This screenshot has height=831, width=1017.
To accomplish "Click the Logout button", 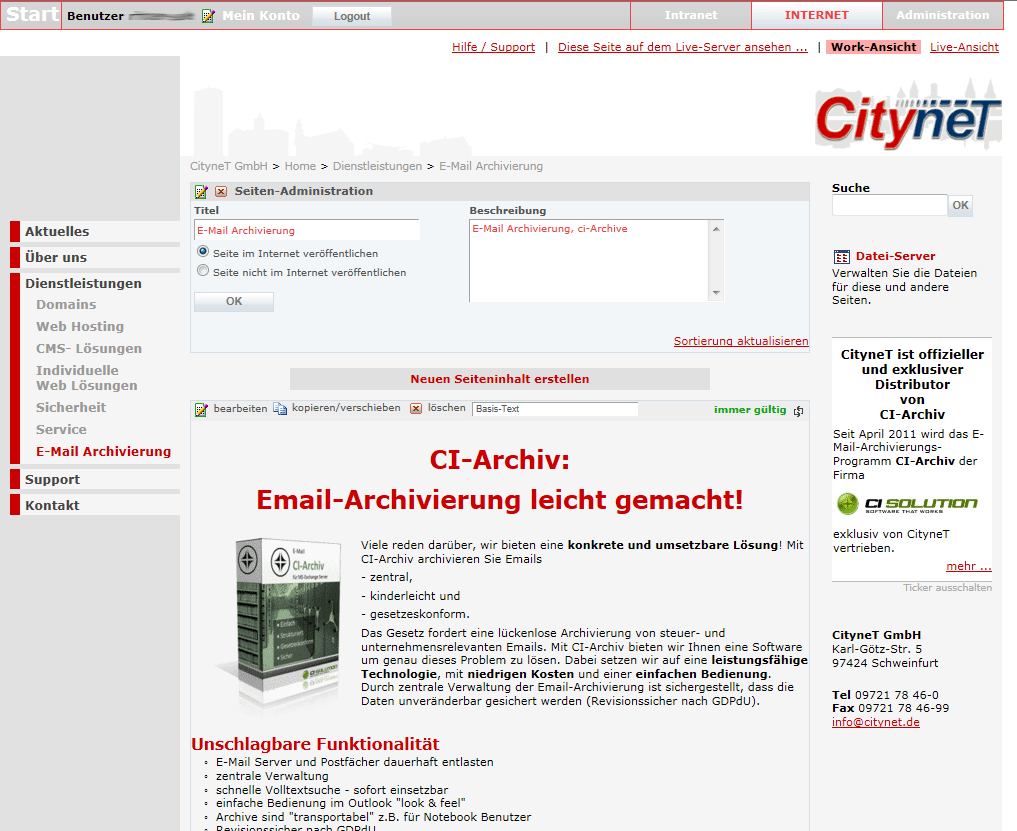I will pyautogui.click(x=352, y=16).
